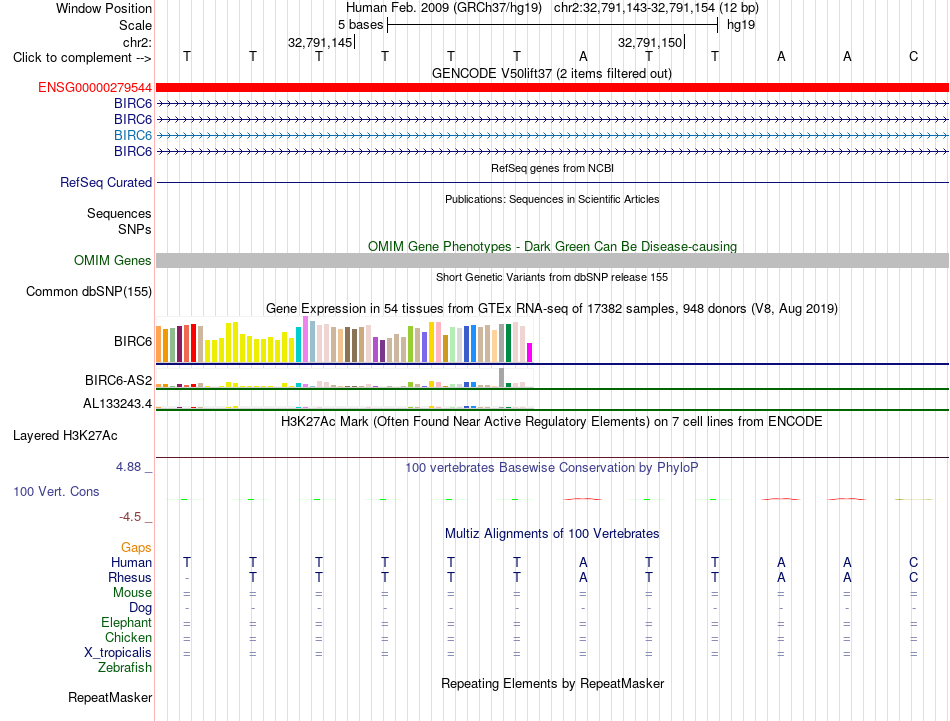Click 'Short Genetic Variants from dbSNP release 155'

coord(552,277)
